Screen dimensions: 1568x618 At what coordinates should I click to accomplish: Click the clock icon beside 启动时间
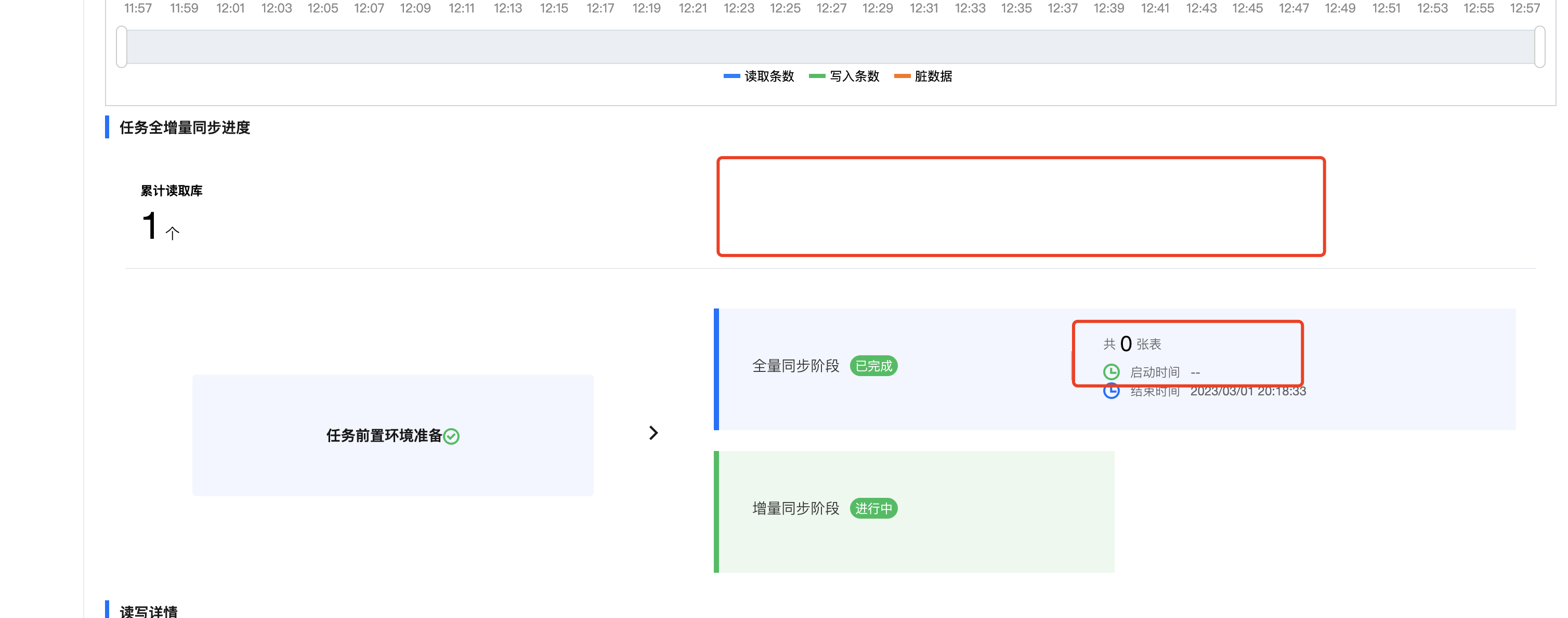1113,372
